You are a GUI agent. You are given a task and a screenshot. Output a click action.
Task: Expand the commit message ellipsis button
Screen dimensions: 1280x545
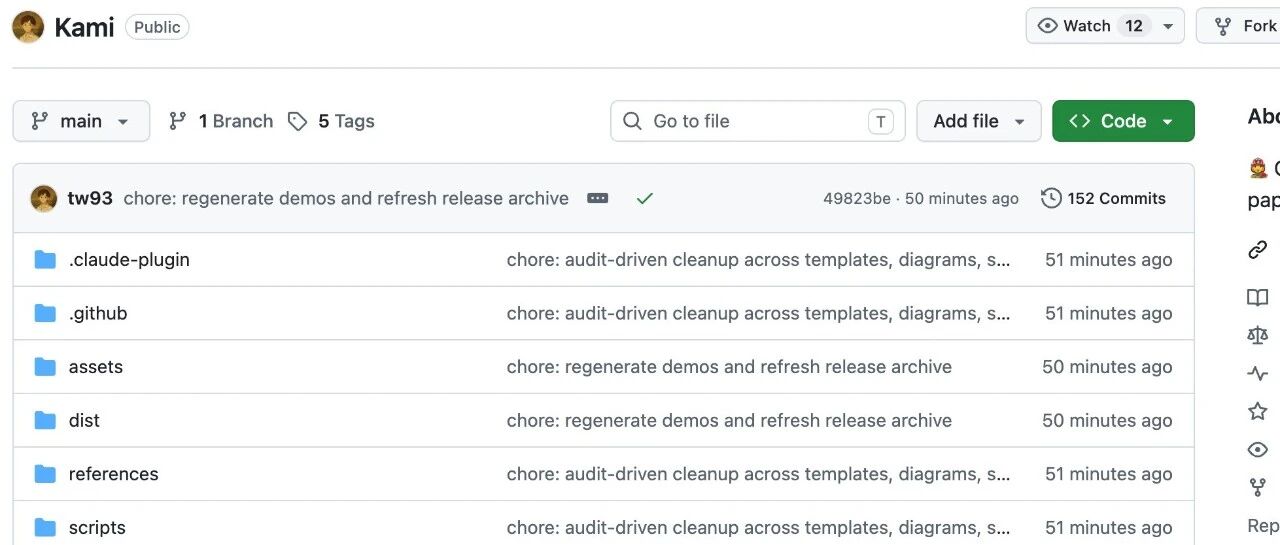point(598,198)
